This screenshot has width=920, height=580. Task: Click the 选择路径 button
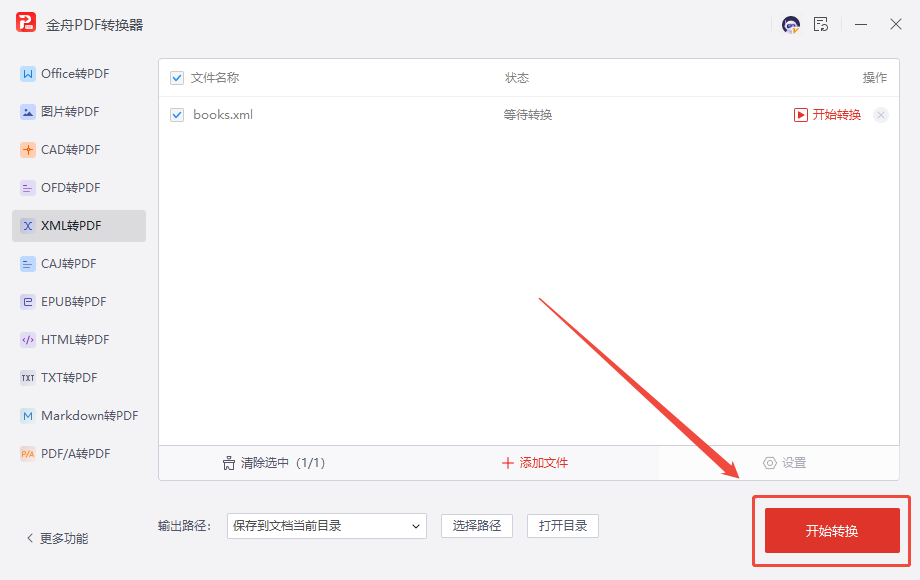pyautogui.click(x=477, y=526)
